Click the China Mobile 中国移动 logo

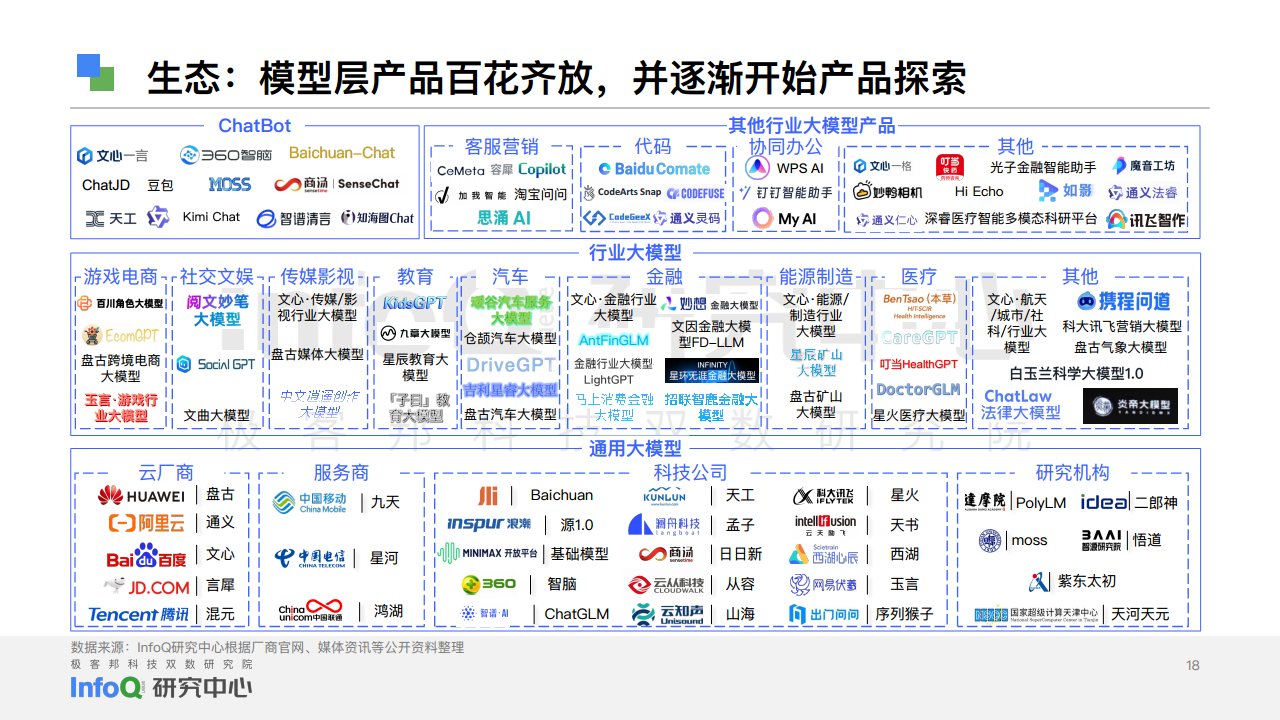pos(309,502)
